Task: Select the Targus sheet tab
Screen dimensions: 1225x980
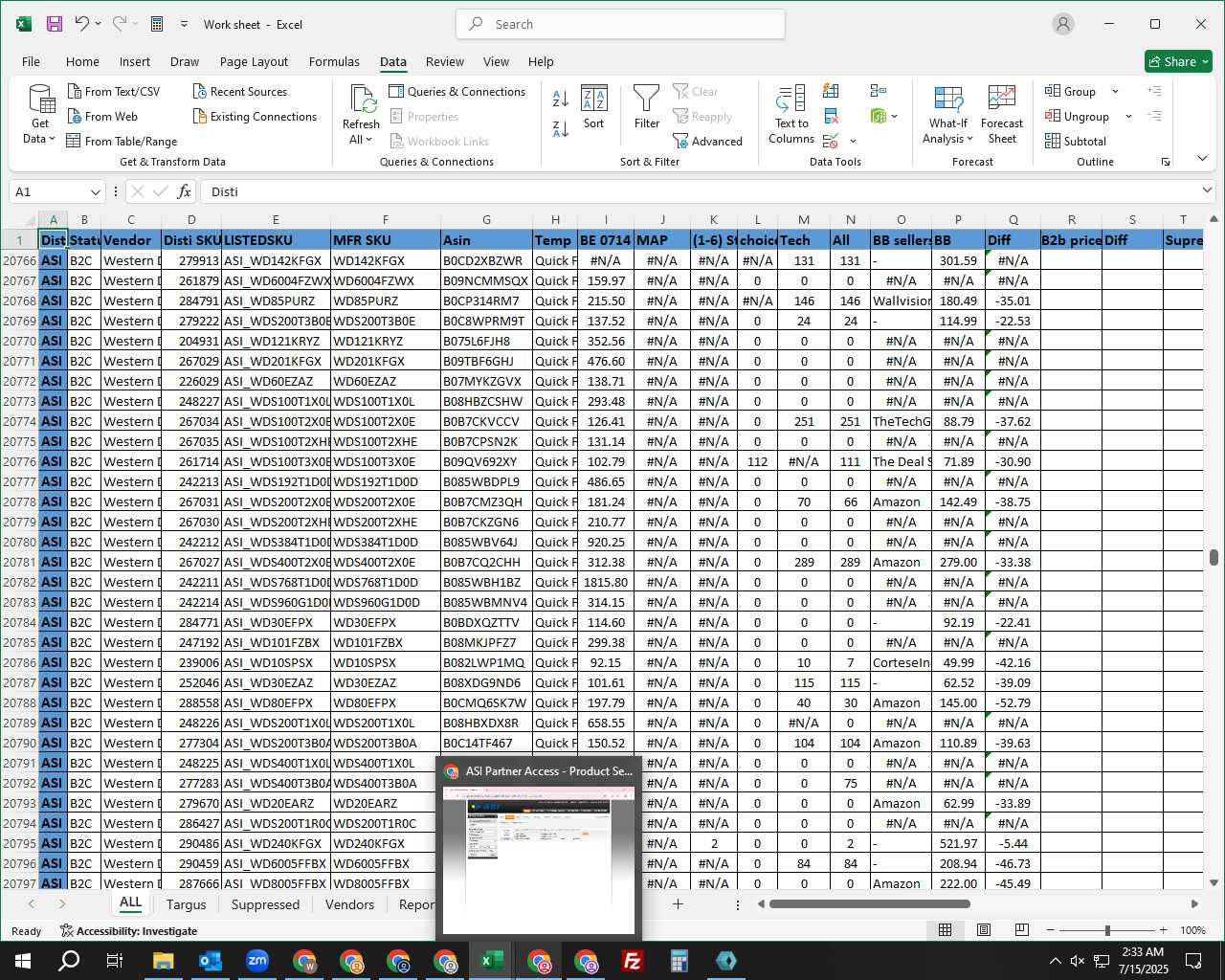Action: [186, 904]
